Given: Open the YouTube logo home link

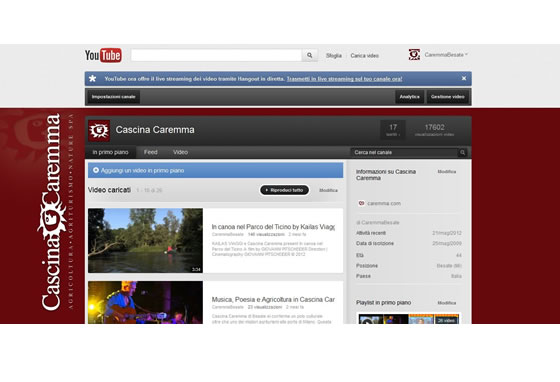Looking at the screenshot, I should pos(103,55).
